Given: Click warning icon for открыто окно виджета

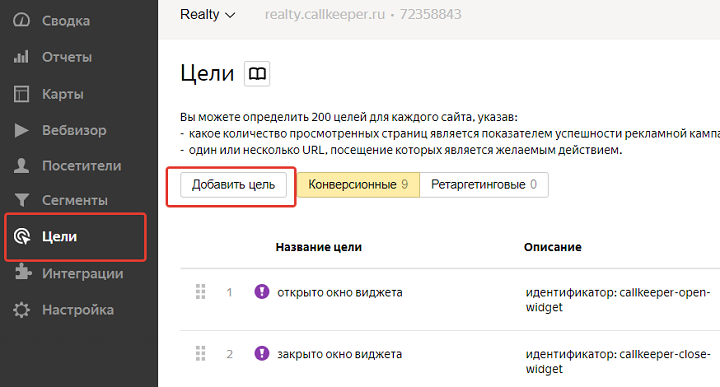Looking at the screenshot, I should pyautogui.click(x=262, y=292).
